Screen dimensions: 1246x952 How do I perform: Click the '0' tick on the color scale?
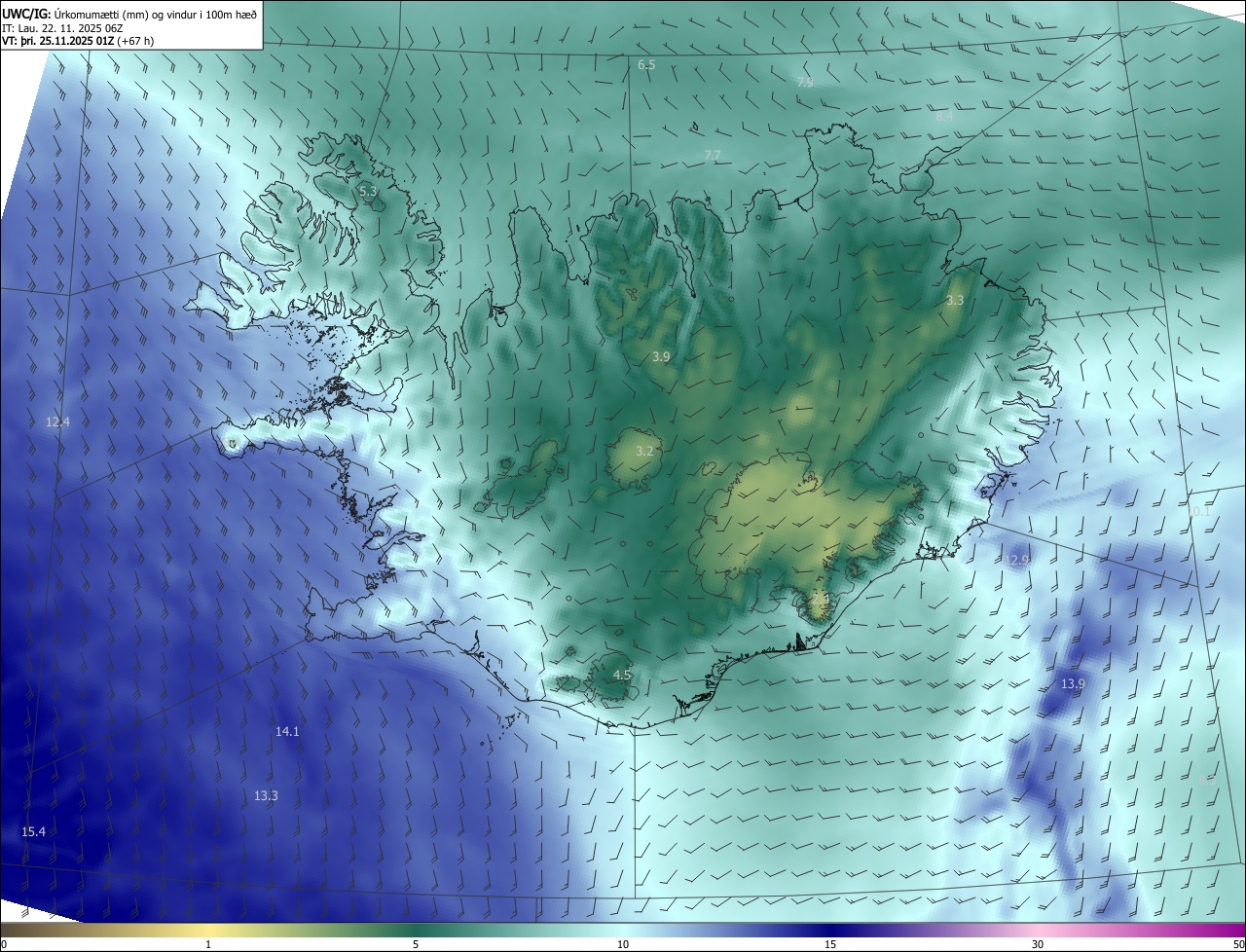4,944
